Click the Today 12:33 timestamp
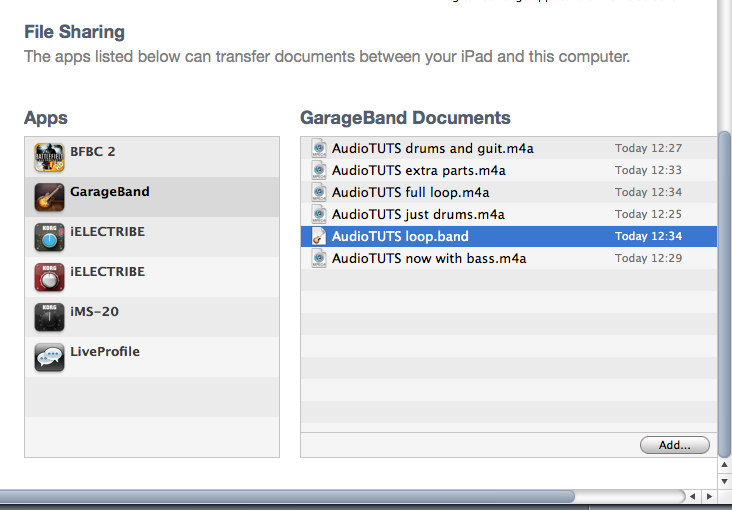This screenshot has width=732, height=510. coord(648,170)
